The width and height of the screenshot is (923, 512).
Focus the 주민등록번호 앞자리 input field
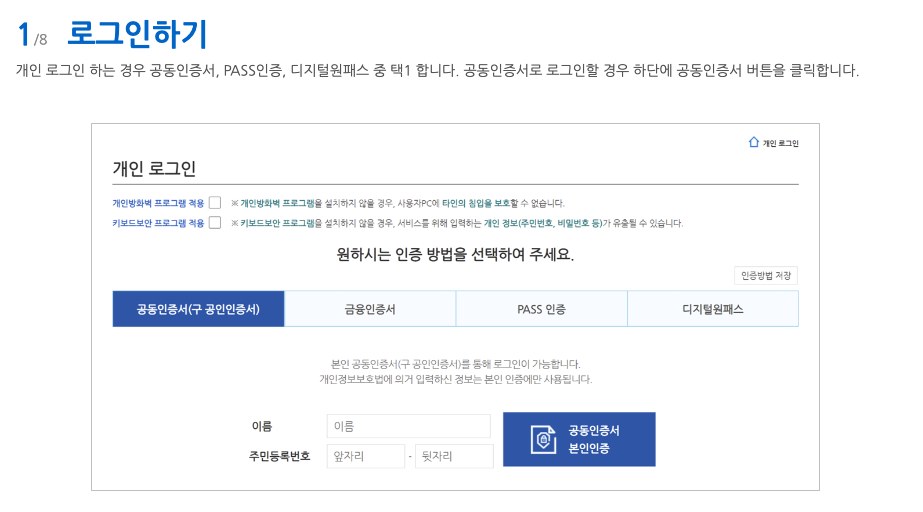(366, 456)
